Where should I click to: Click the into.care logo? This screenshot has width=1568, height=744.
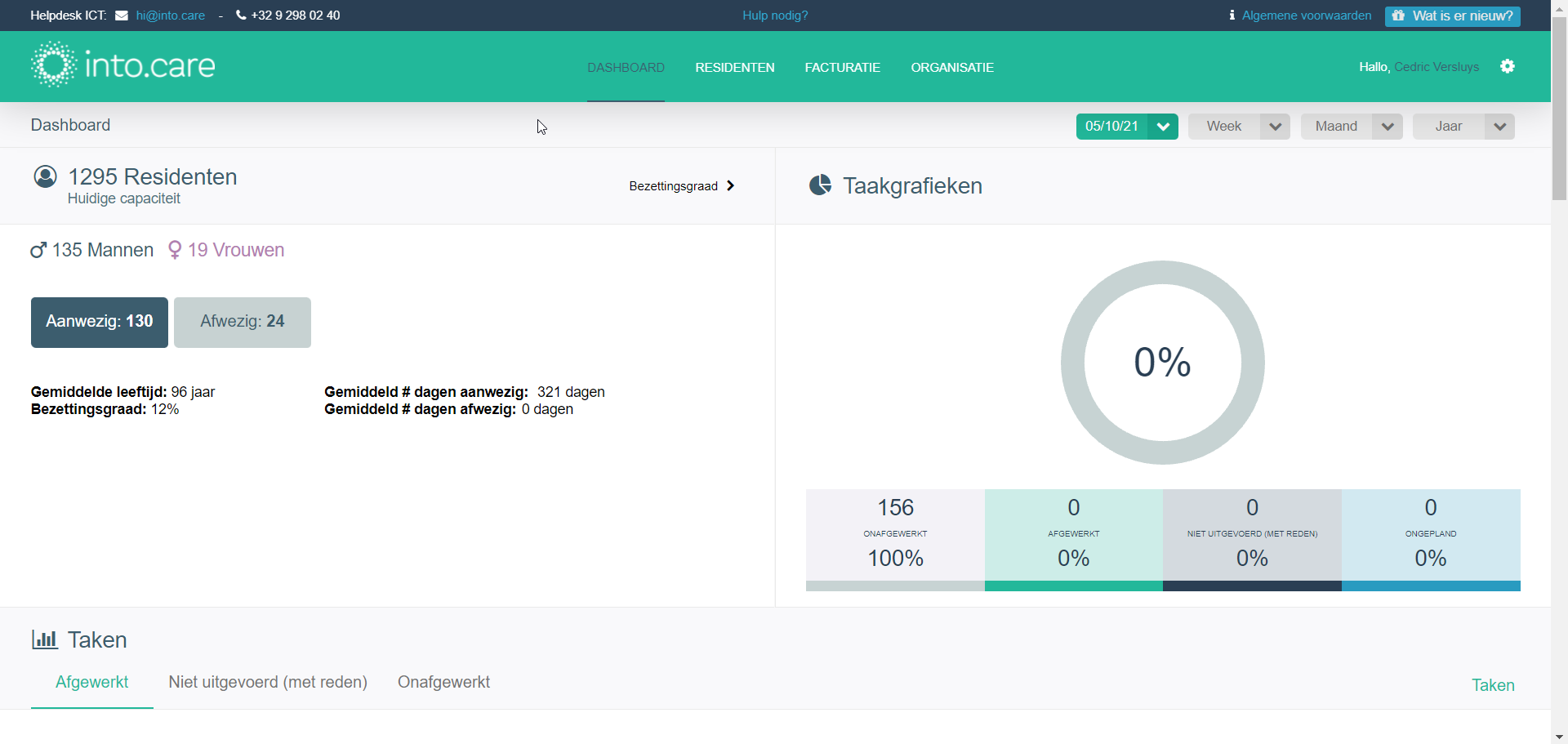click(x=123, y=65)
